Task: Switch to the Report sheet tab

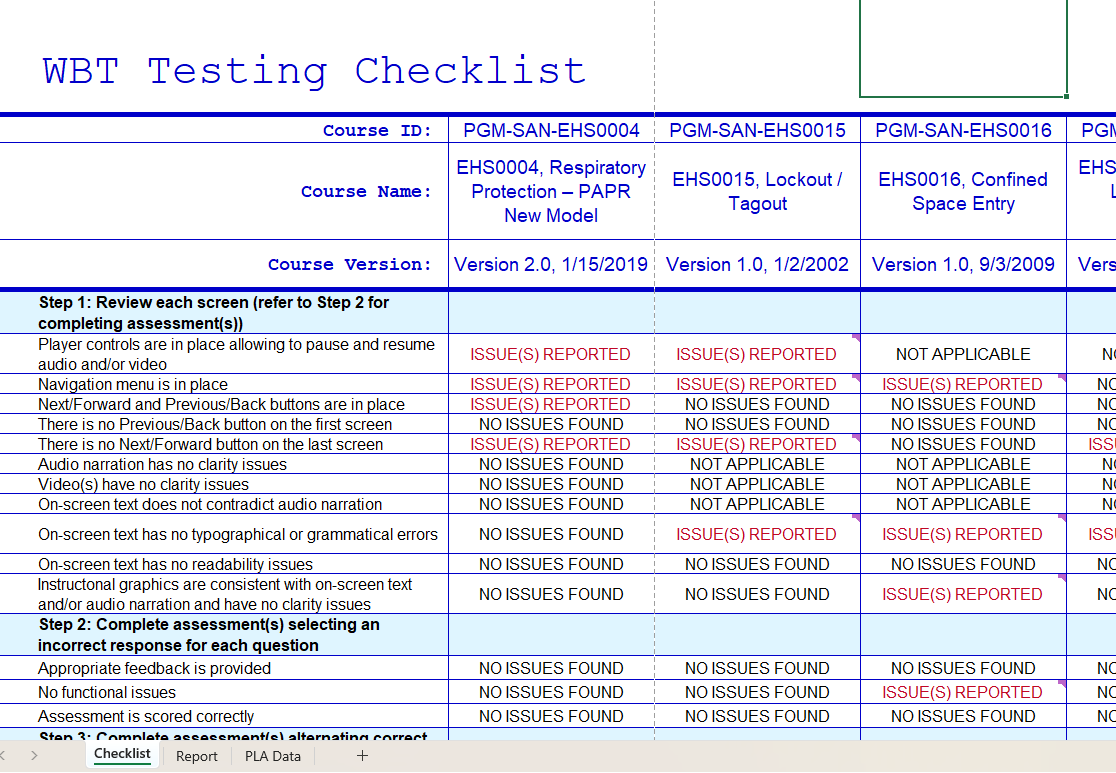Action: [196, 756]
